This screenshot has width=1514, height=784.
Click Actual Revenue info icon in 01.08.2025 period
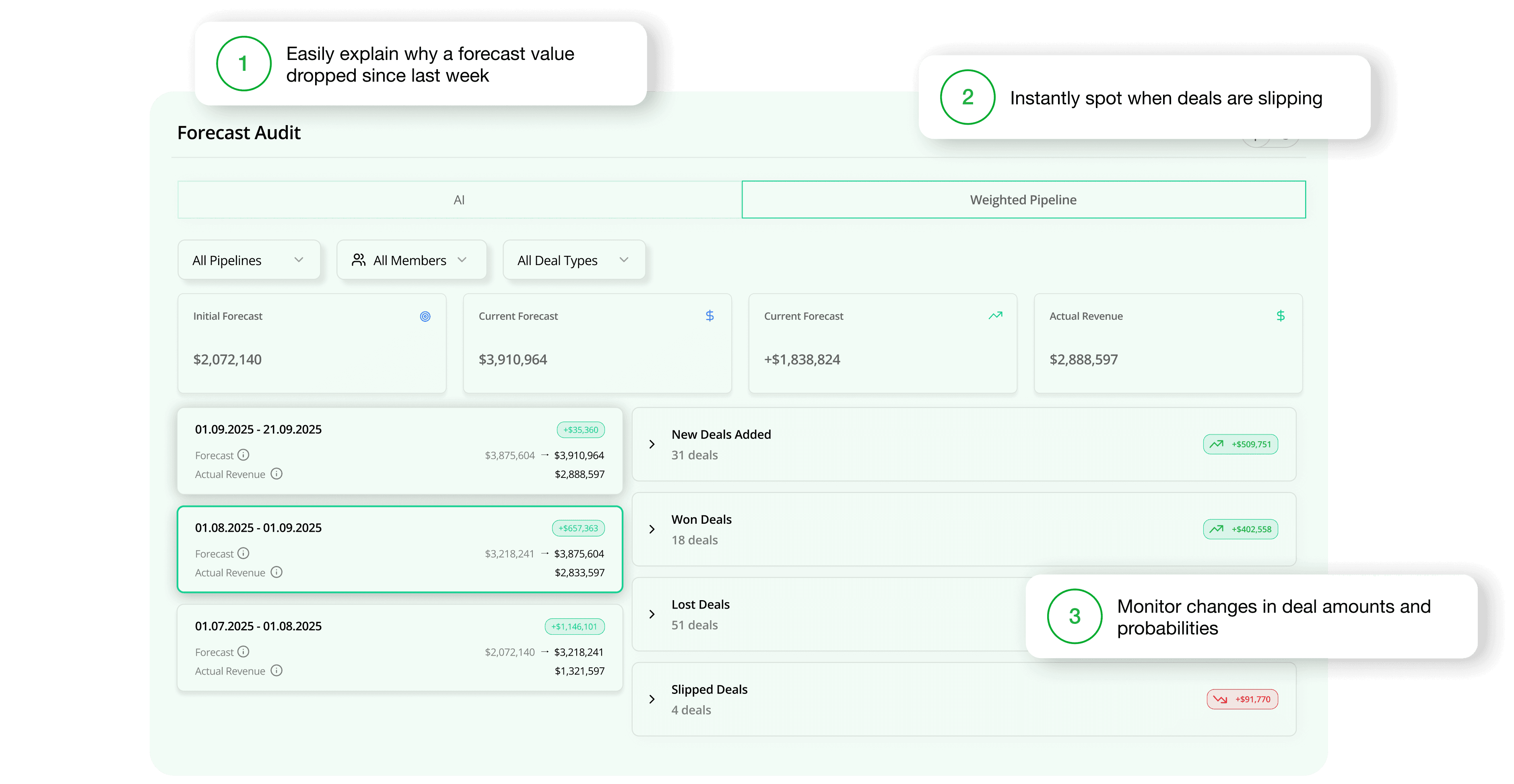pos(276,572)
